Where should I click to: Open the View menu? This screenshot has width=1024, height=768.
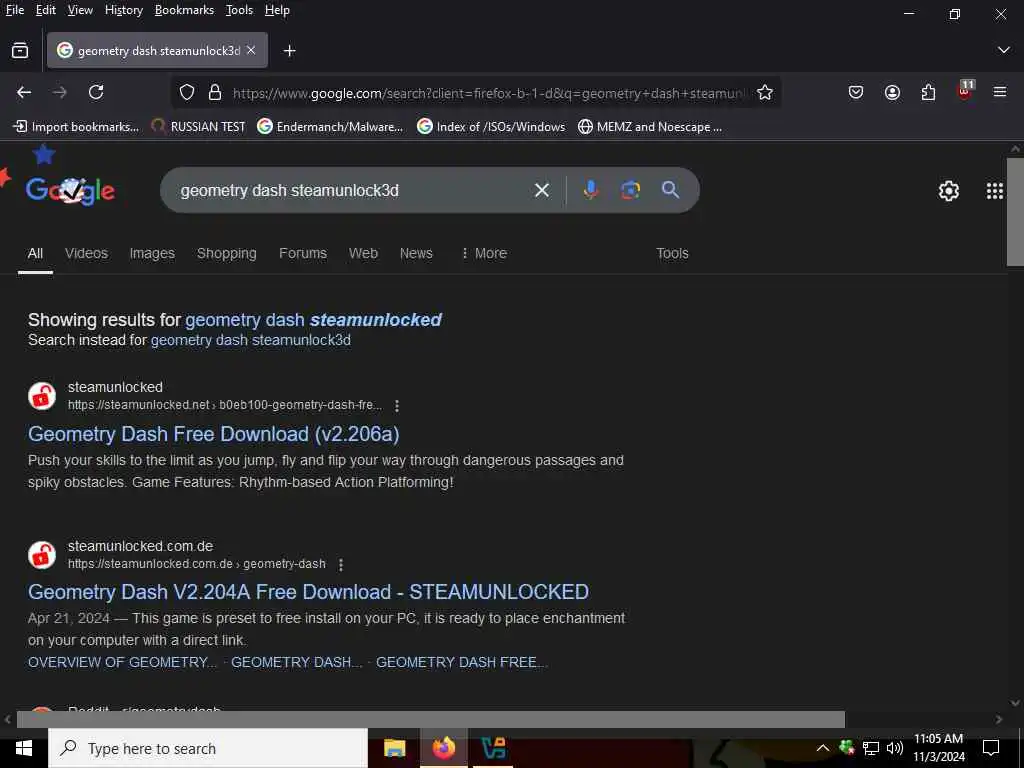point(80,10)
